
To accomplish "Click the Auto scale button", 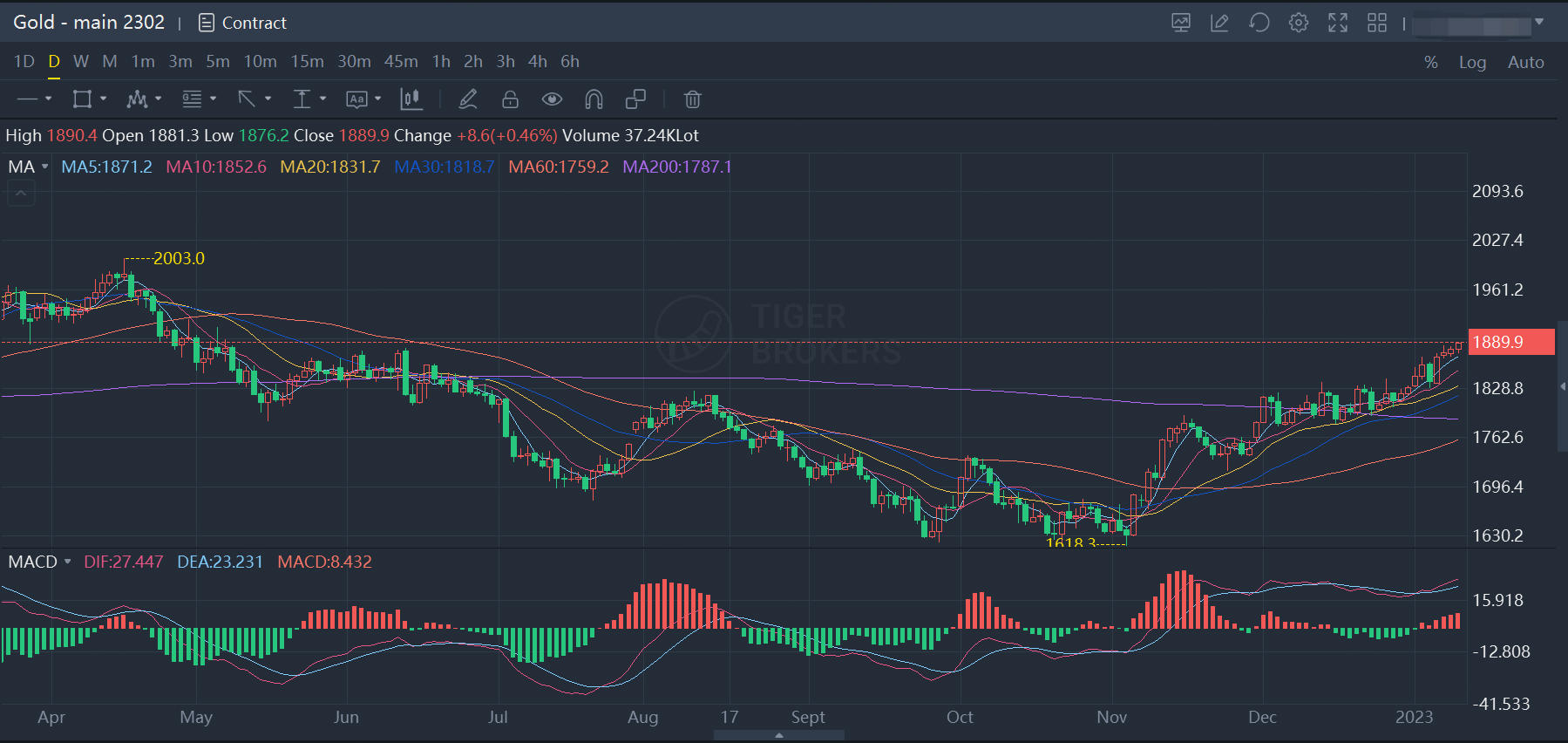I will pos(1525,62).
